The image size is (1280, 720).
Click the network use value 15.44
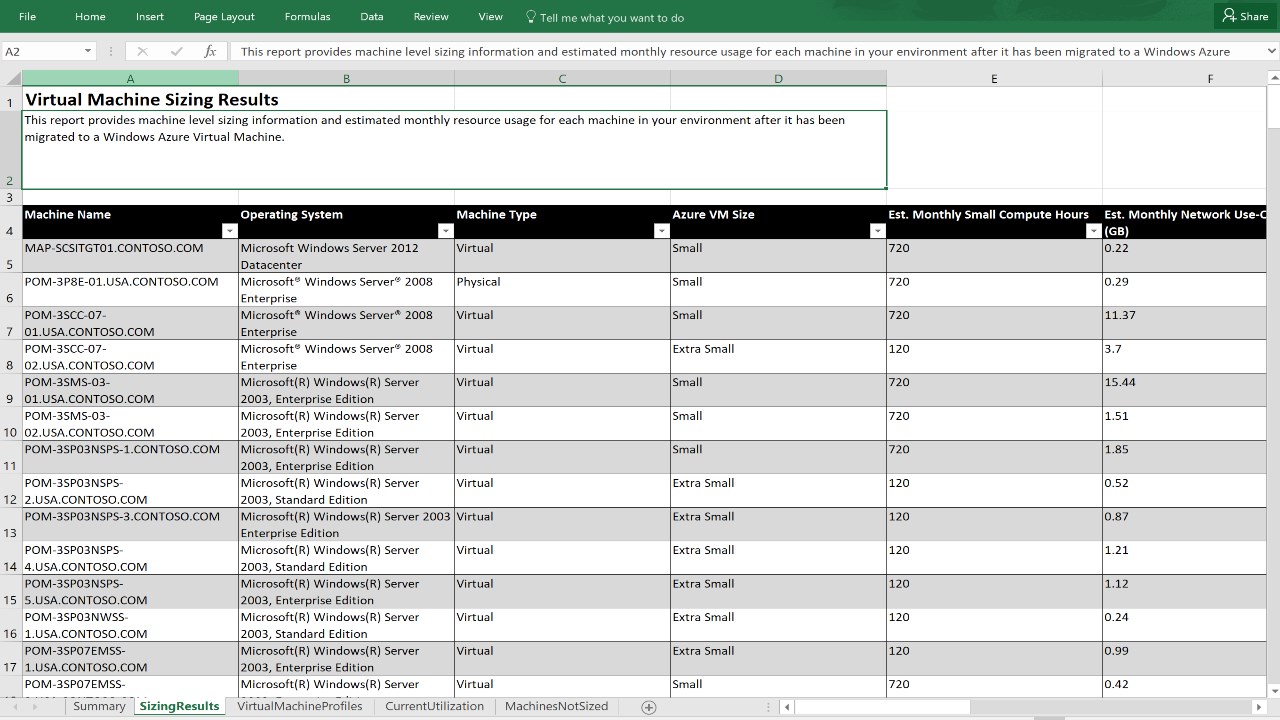coord(1184,390)
